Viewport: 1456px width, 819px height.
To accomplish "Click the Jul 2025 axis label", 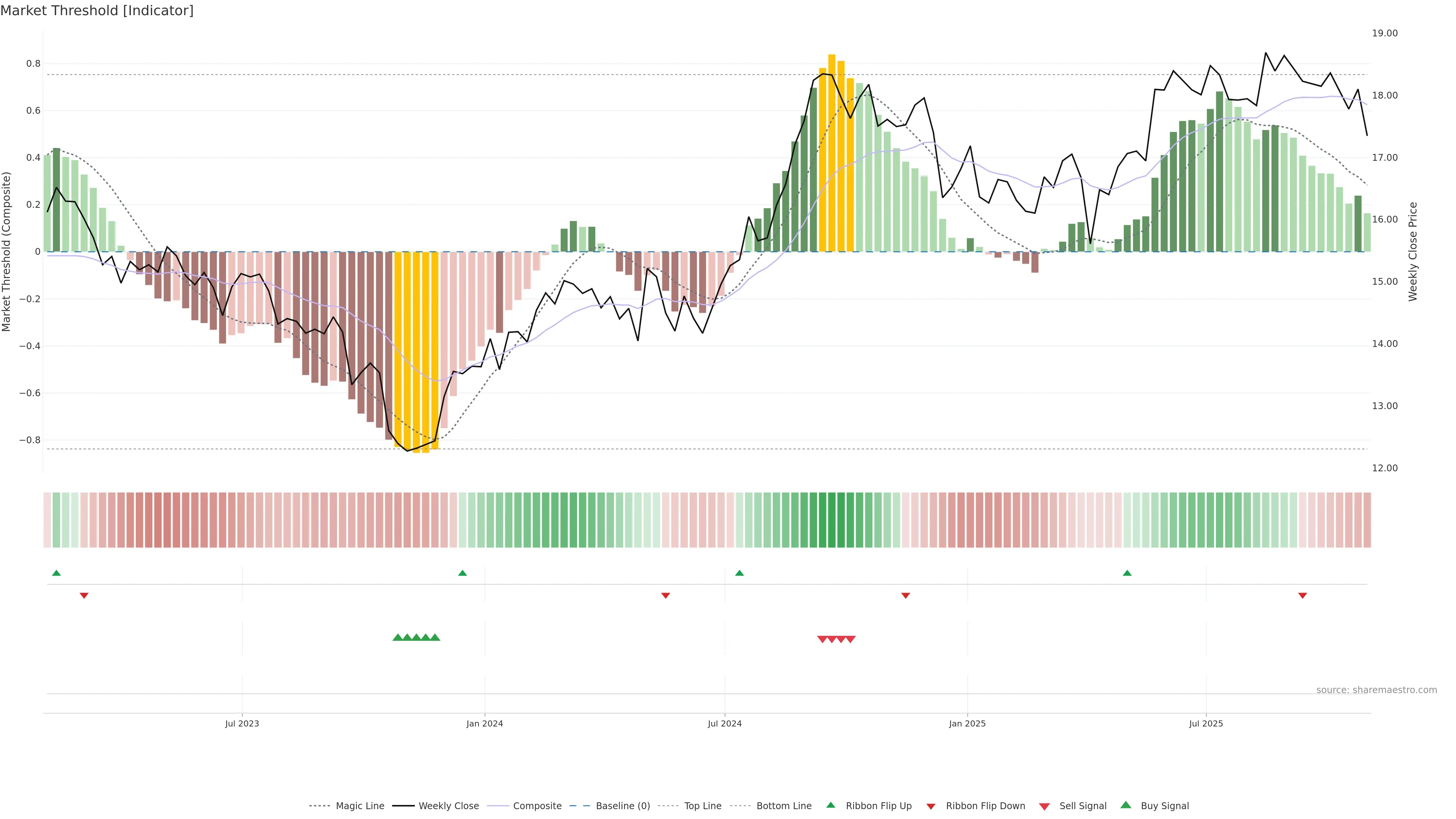I will pos(1206,723).
